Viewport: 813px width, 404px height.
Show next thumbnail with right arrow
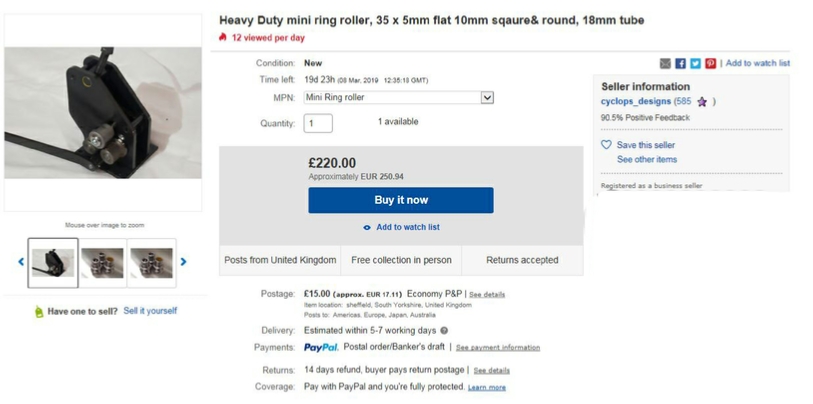(x=183, y=262)
